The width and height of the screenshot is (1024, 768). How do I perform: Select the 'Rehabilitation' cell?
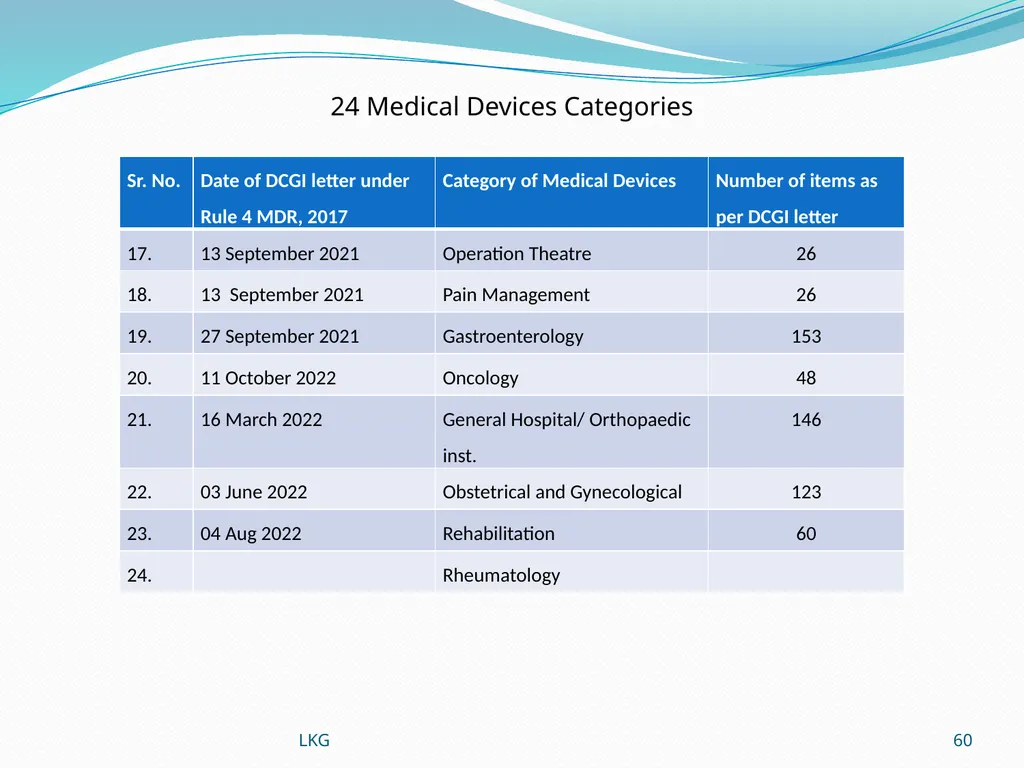click(571, 531)
